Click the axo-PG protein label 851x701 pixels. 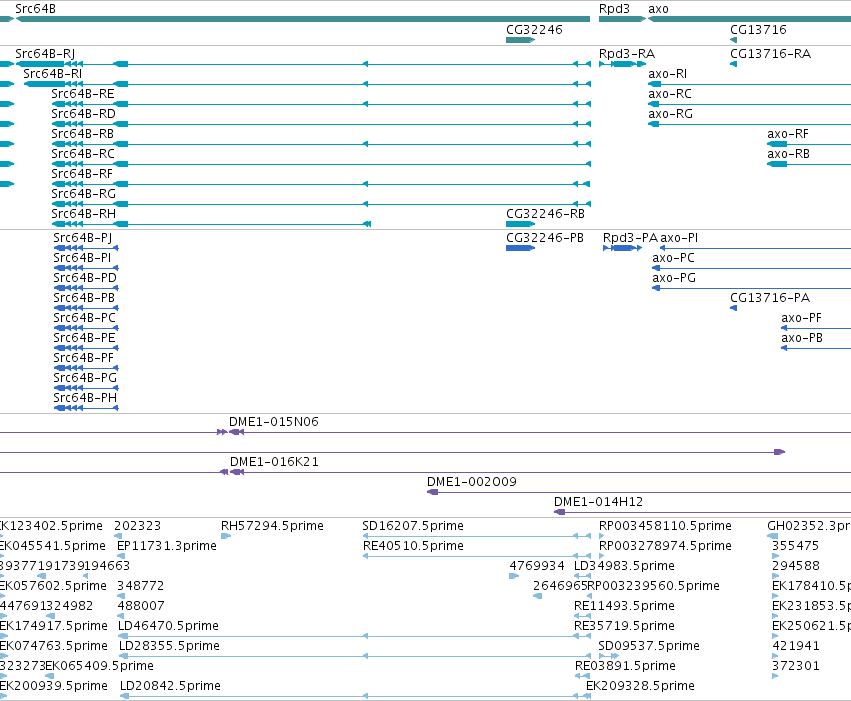coord(674,278)
